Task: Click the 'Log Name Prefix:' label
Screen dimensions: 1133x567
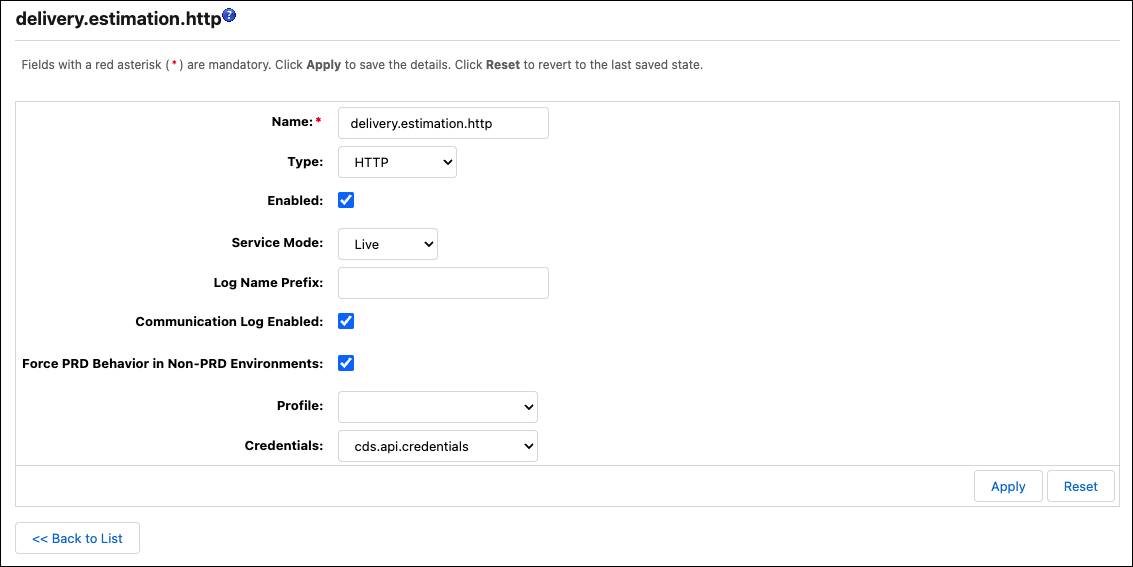Action: coord(268,282)
